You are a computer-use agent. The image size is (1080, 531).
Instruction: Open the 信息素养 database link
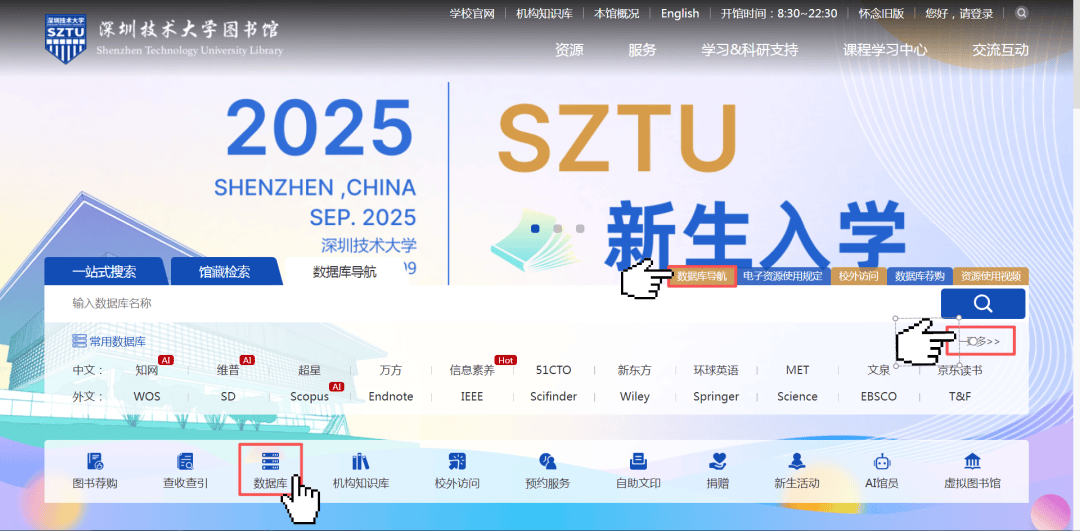pyautogui.click(x=472, y=371)
